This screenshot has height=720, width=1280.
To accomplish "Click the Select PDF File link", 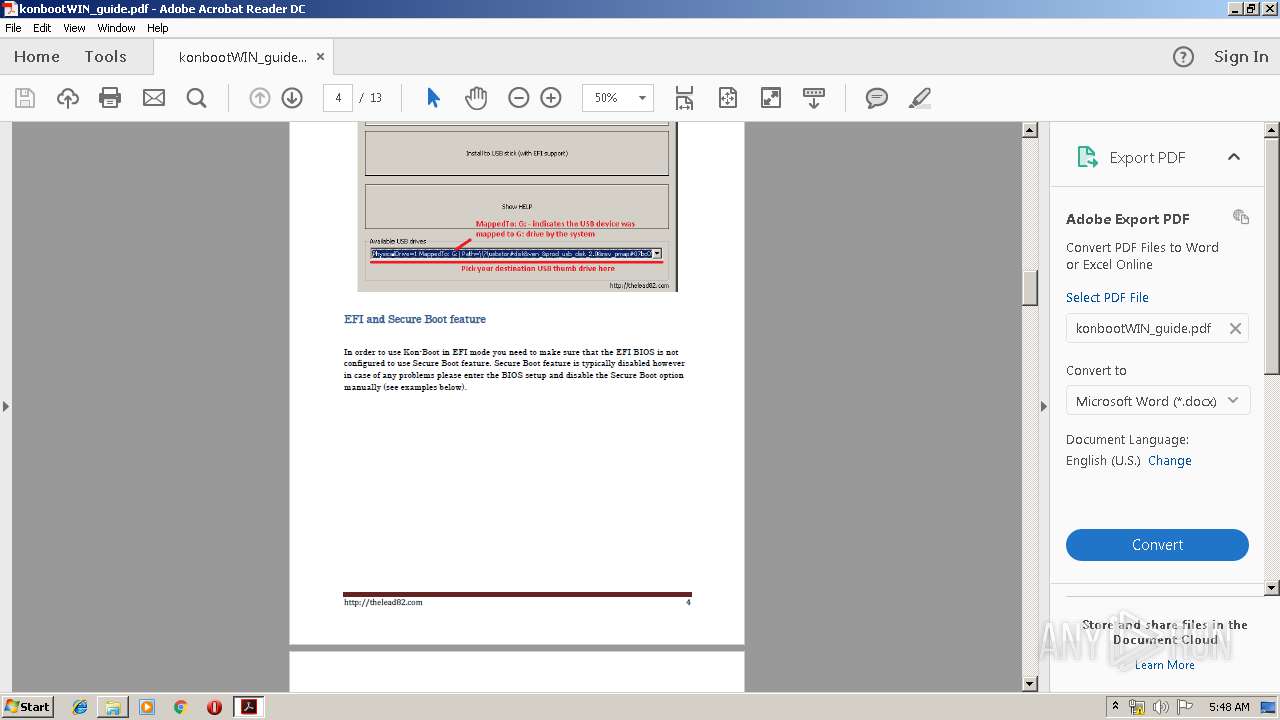I will coord(1107,297).
